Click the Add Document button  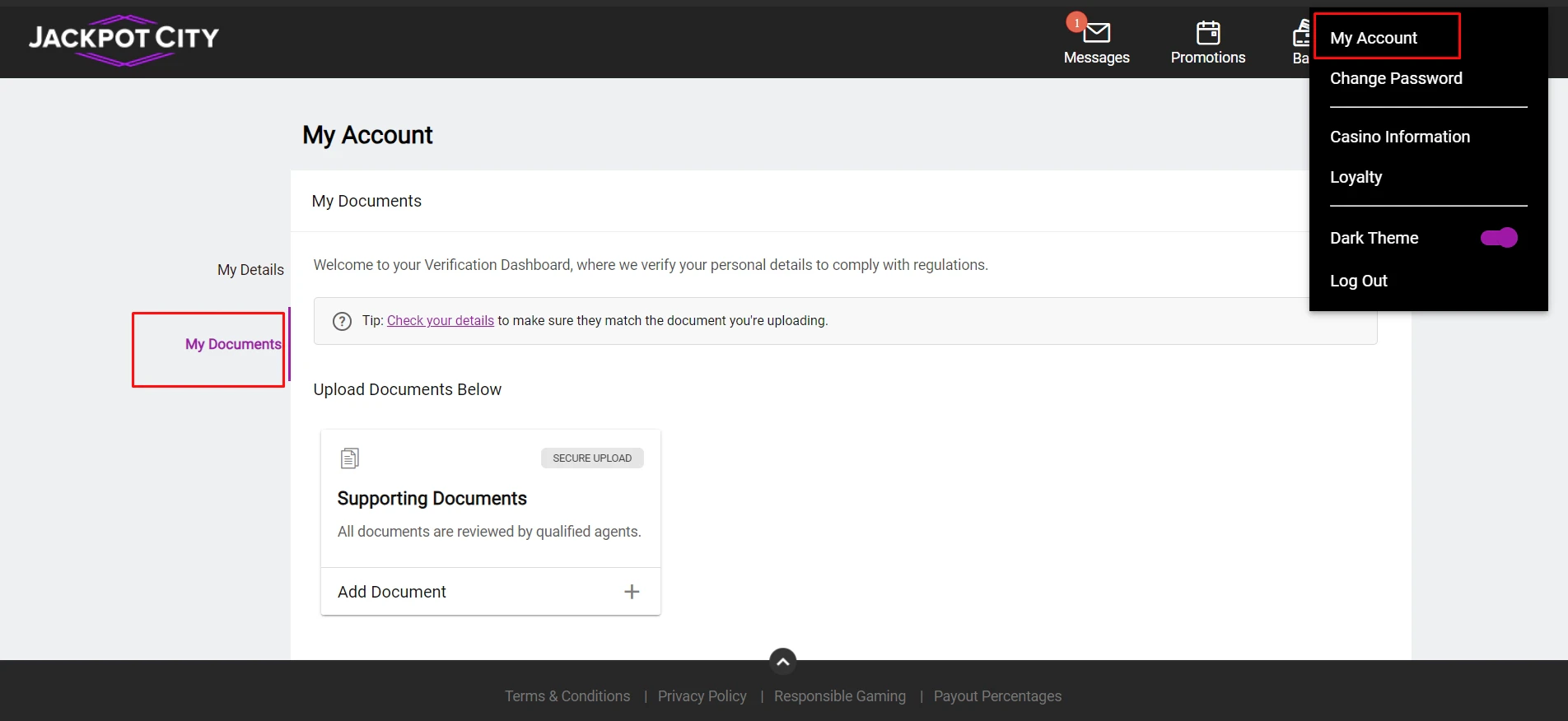click(x=490, y=592)
